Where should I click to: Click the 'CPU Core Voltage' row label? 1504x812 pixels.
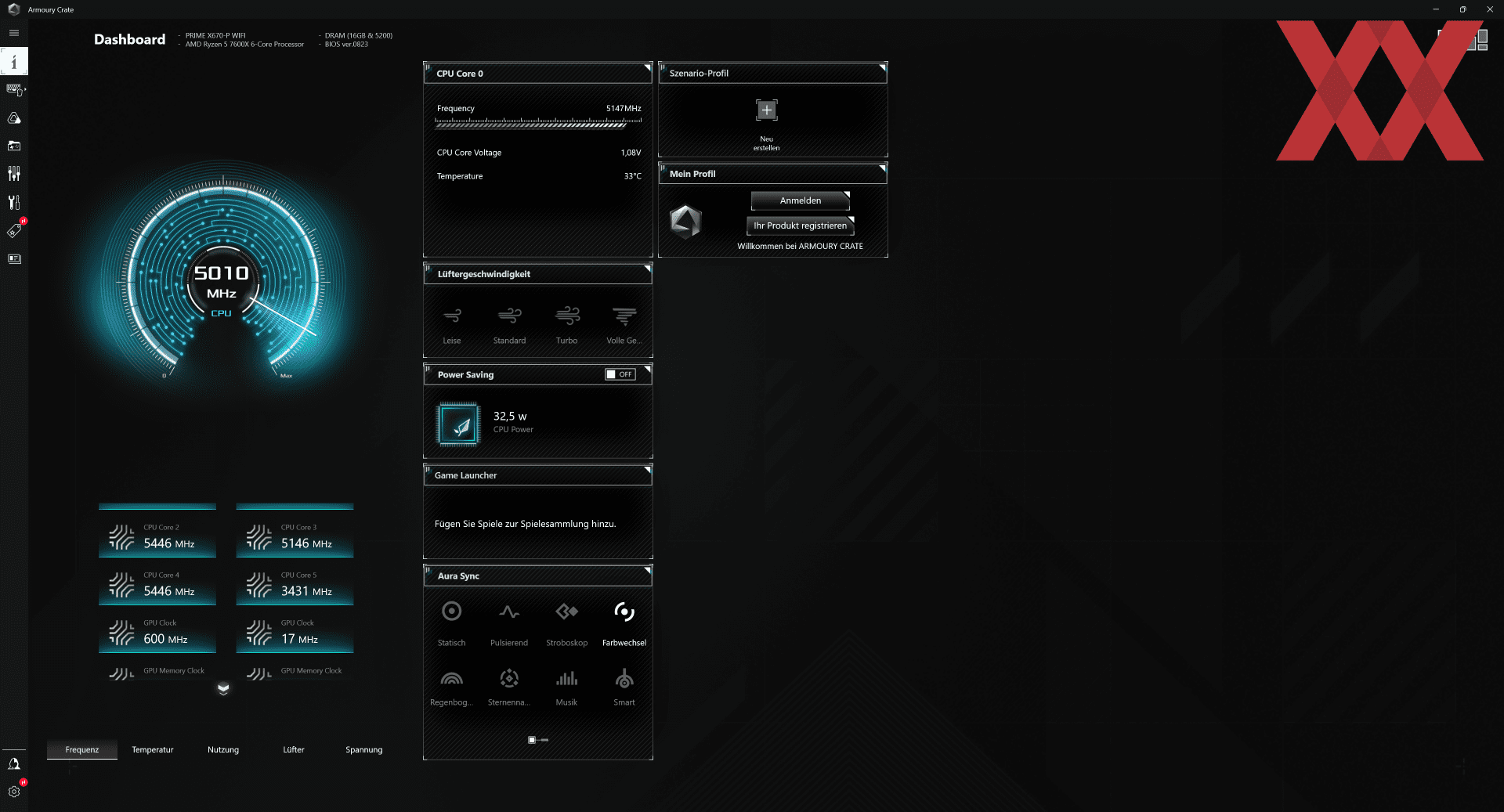click(469, 153)
